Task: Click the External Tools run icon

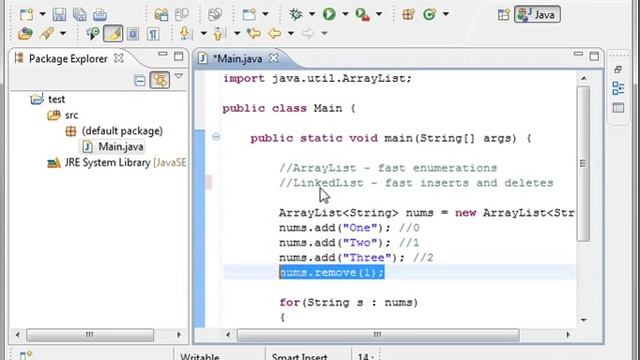Action: pos(362,15)
